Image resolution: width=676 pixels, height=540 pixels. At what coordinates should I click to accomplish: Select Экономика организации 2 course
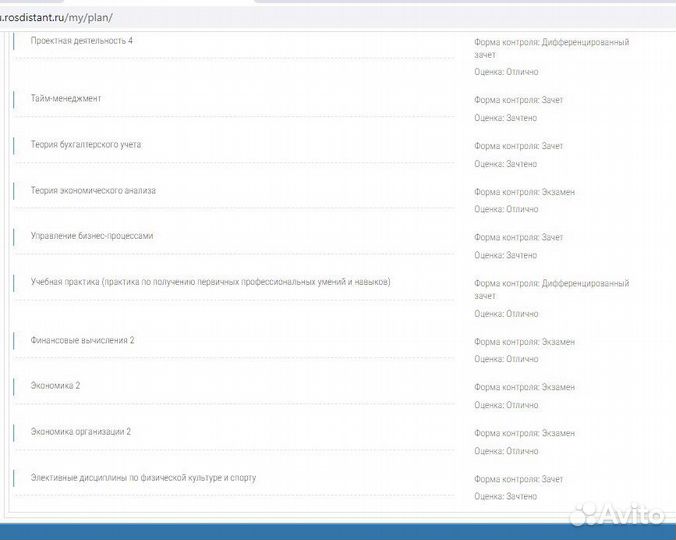(x=80, y=431)
